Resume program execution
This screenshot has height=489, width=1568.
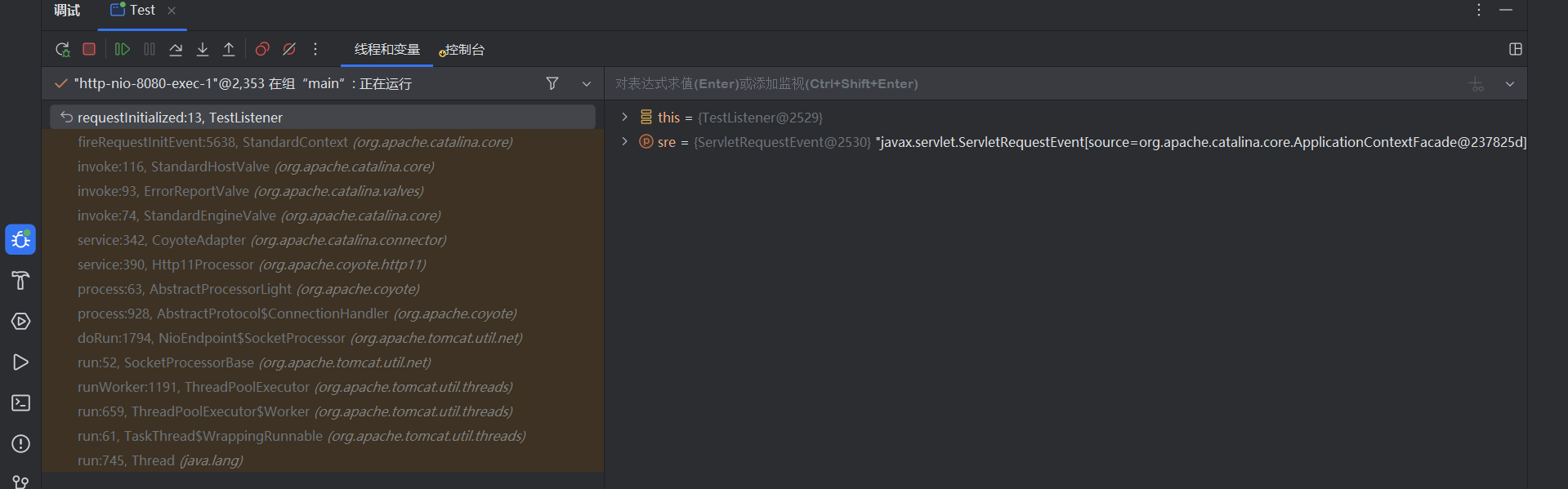click(x=123, y=50)
